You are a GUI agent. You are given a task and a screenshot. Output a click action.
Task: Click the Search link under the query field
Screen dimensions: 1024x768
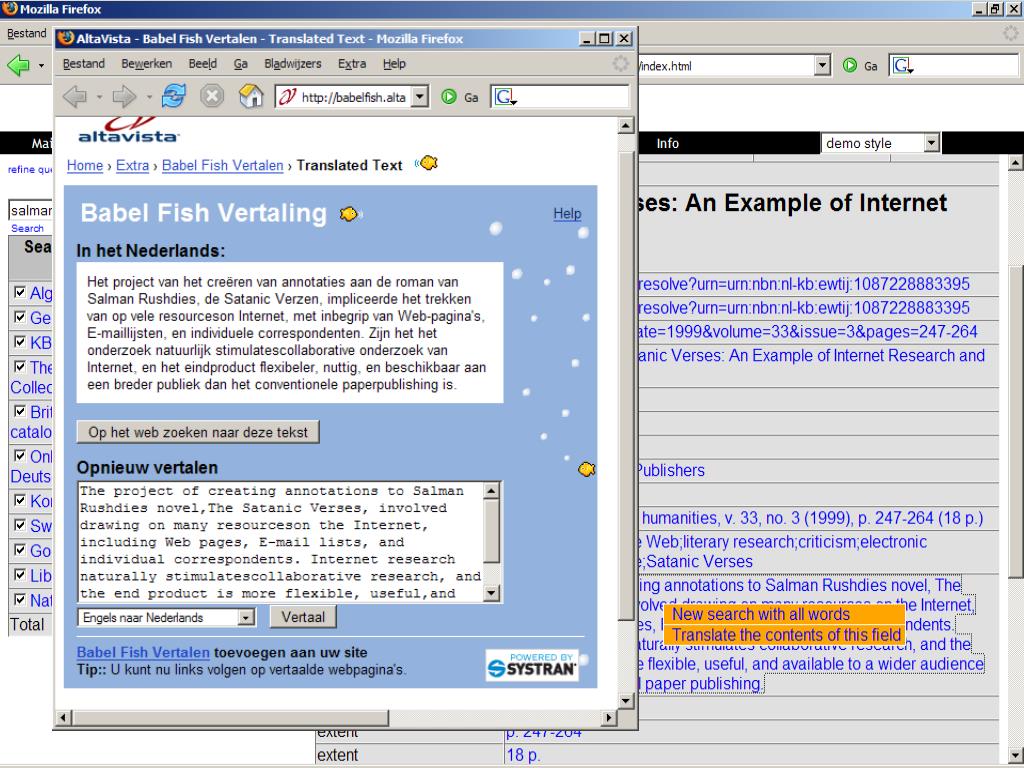click(27, 229)
